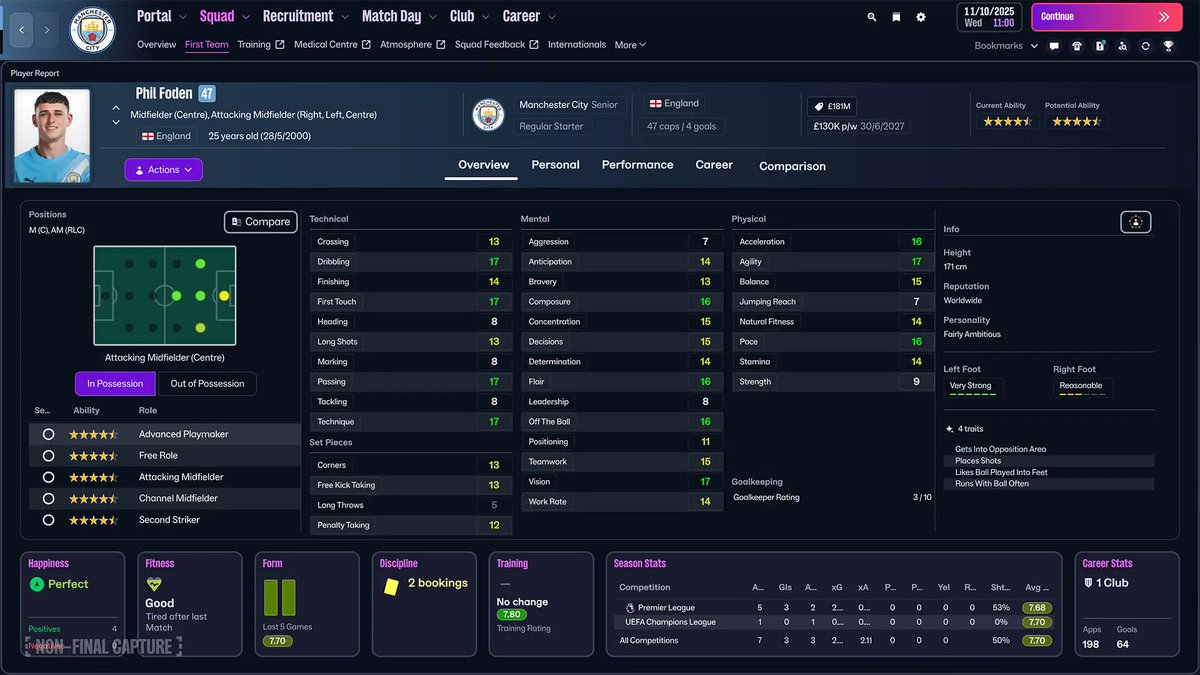Open the Comparison tab

(x=792, y=166)
